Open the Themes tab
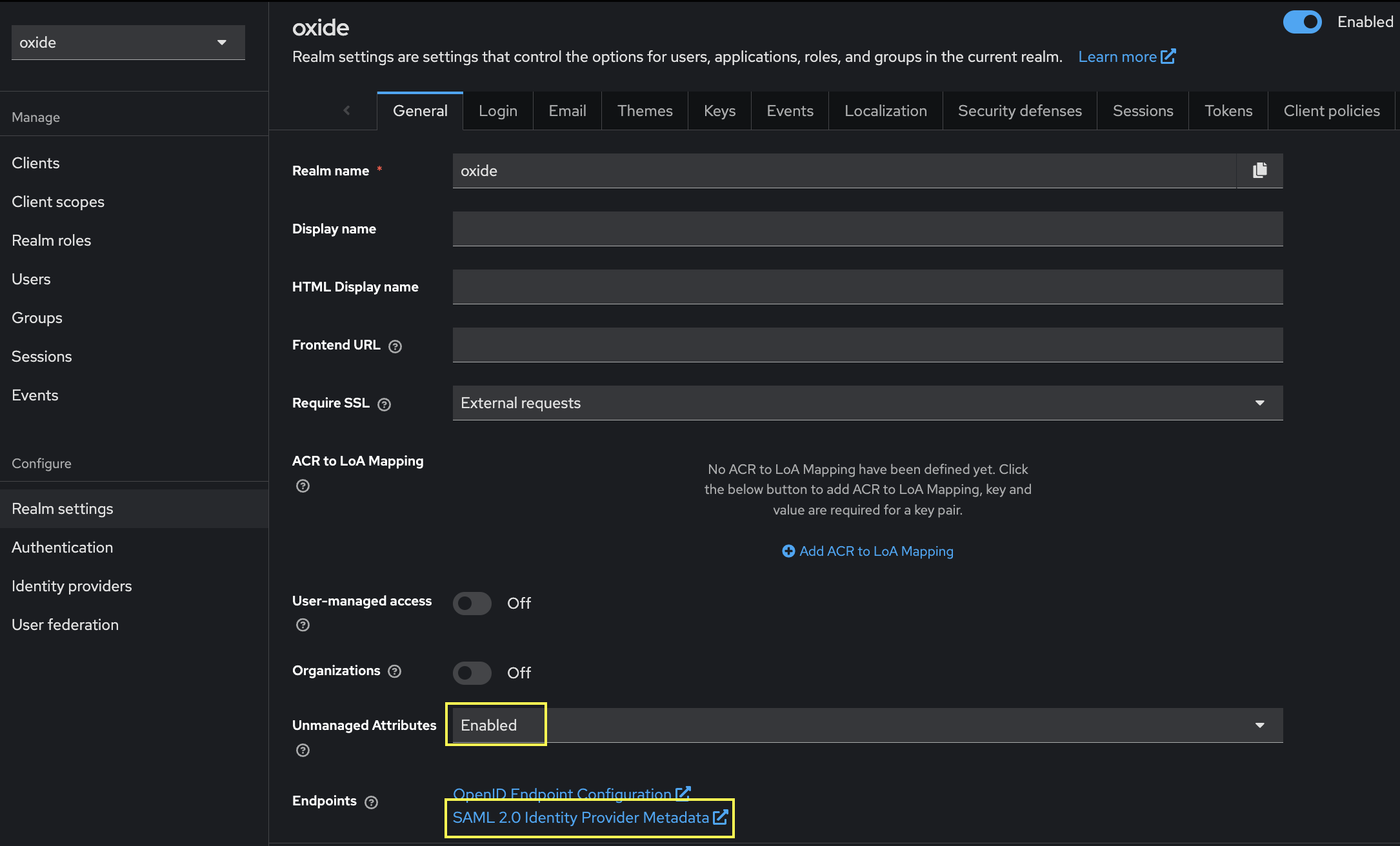 (x=645, y=111)
